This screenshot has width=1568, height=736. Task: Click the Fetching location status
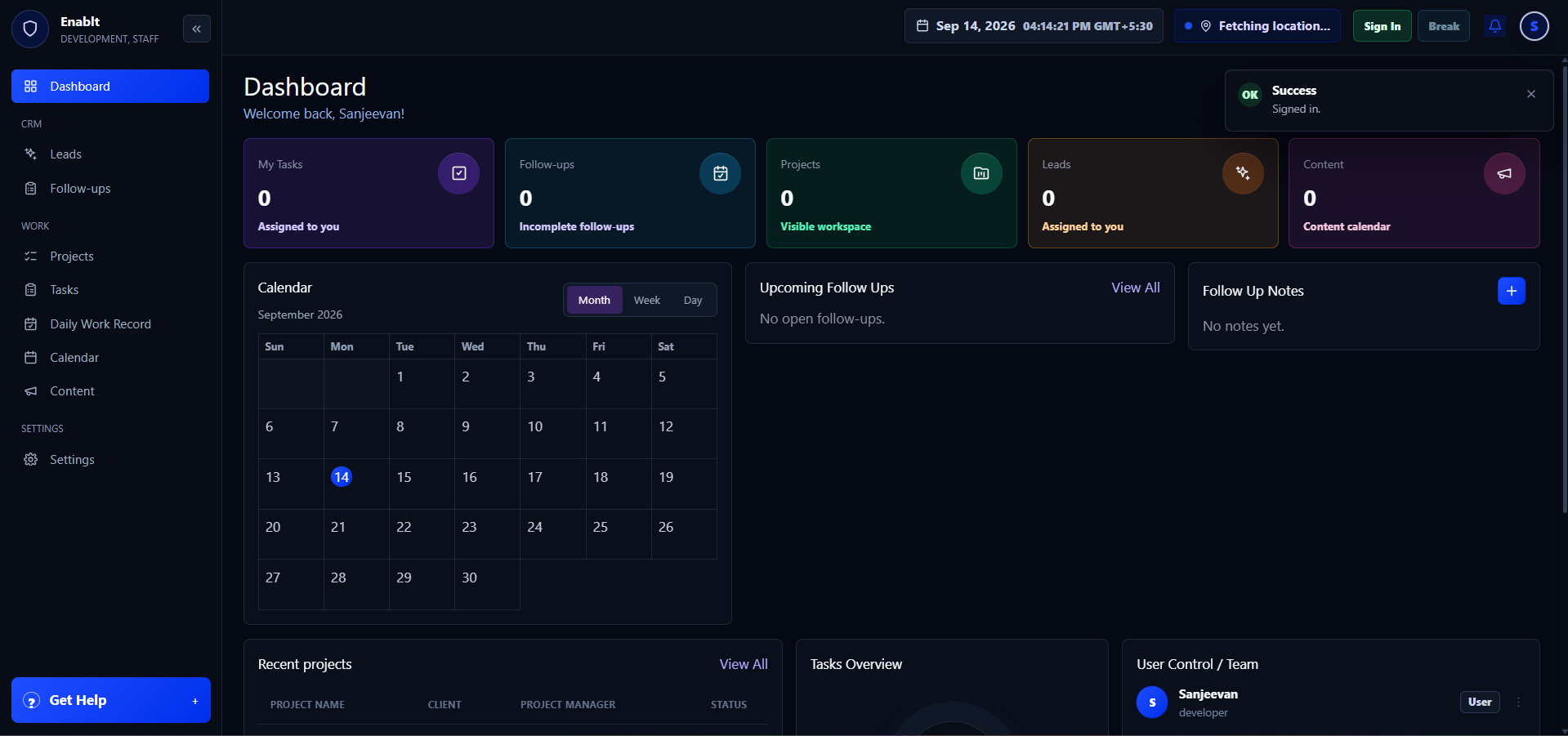pos(1258,26)
